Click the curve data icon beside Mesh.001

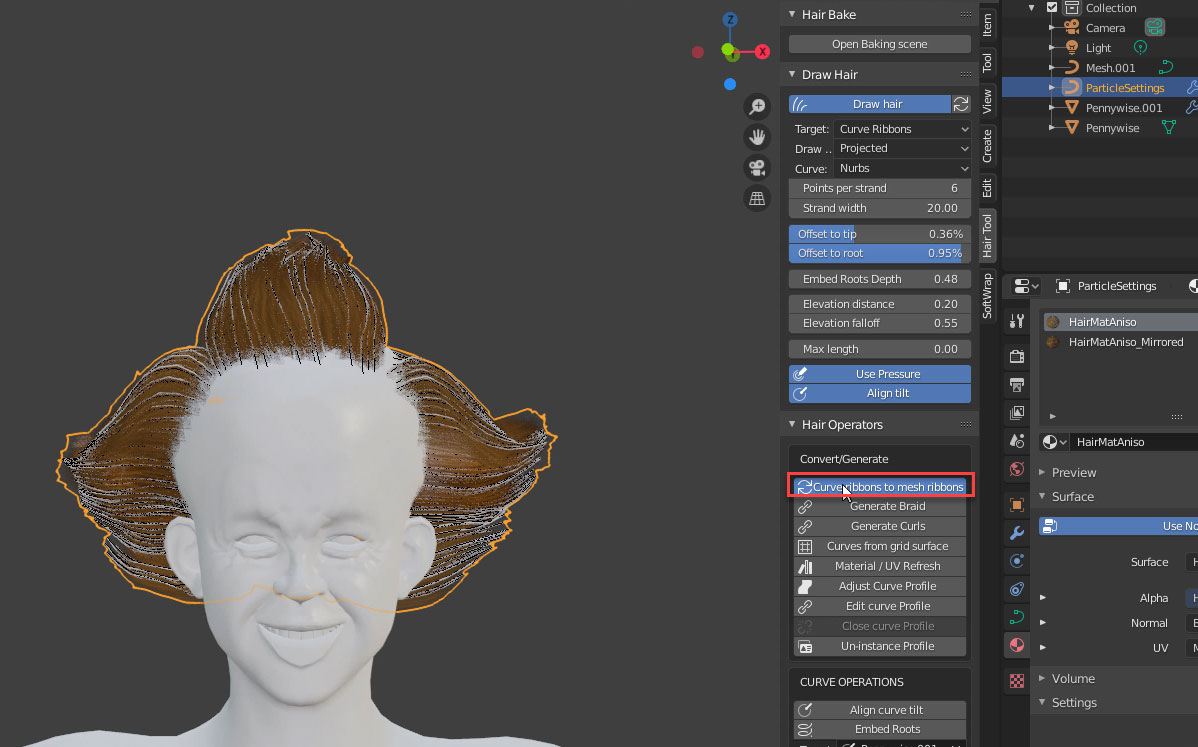[1166, 67]
